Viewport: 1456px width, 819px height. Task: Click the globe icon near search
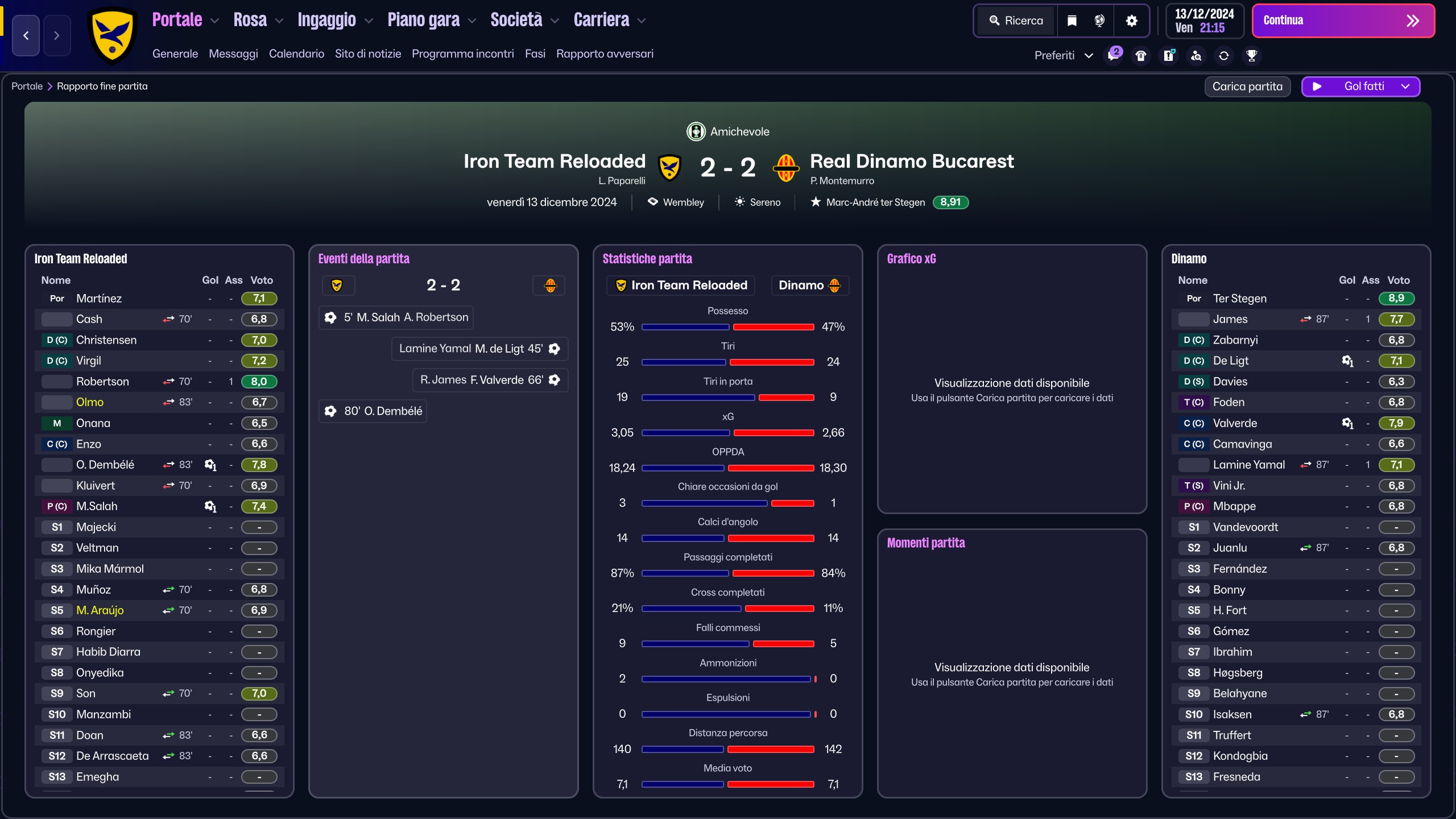[x=1099, y=21]
